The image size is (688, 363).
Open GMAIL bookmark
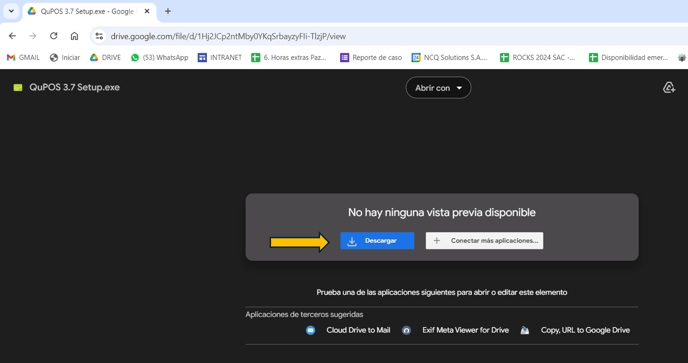point(23,58)
